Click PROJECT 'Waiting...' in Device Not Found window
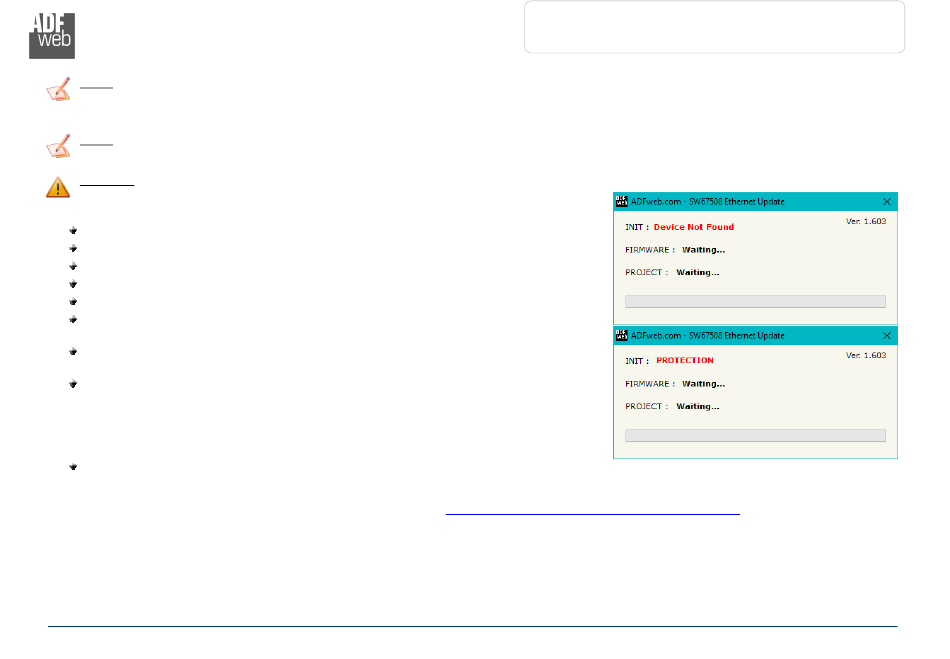The height and width of the screenshot is (659, 950). click(x=698, y=273)
